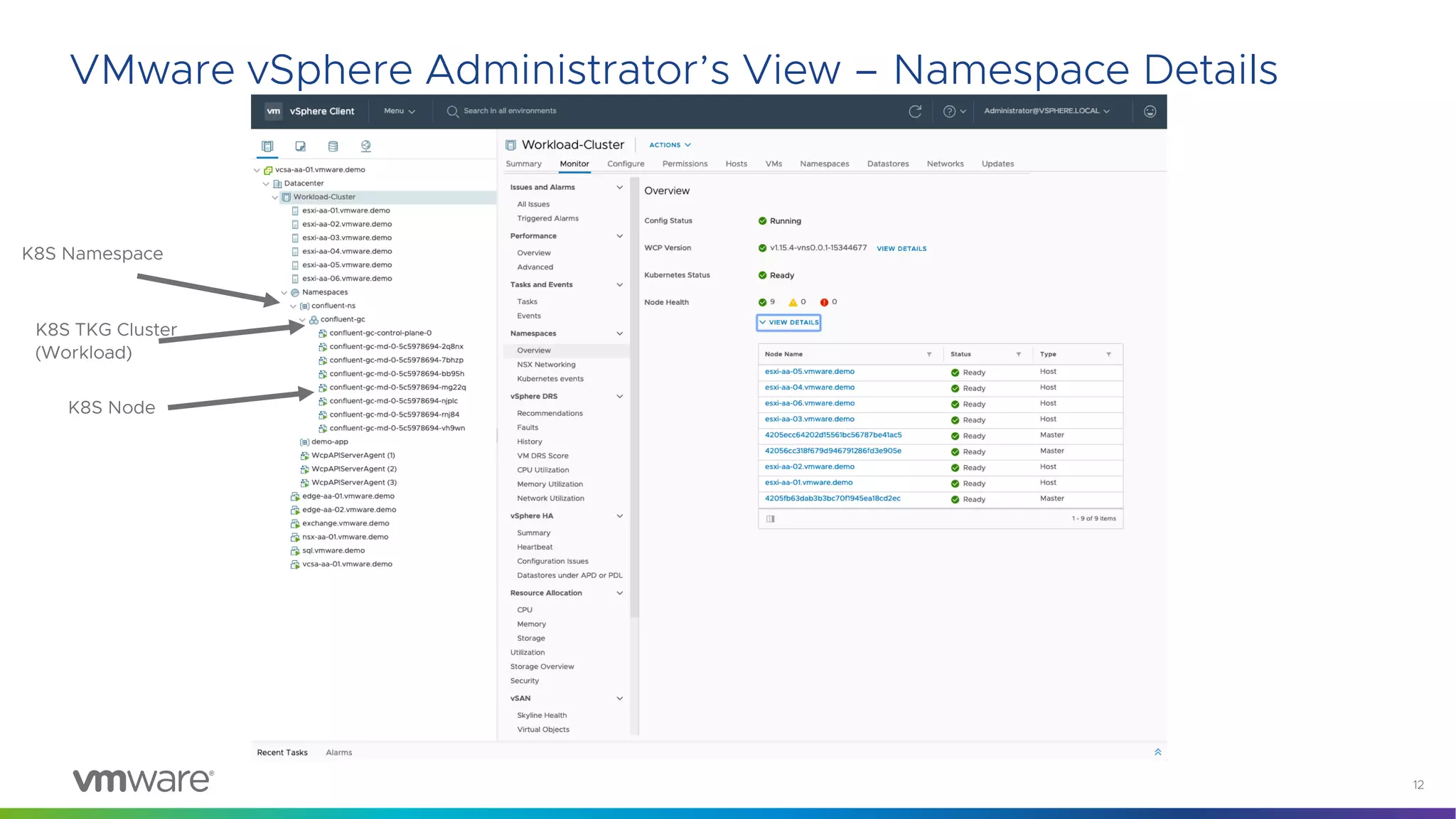Switch to the Configure tab
1456x819 pixels.
click(x=626, y=164)
